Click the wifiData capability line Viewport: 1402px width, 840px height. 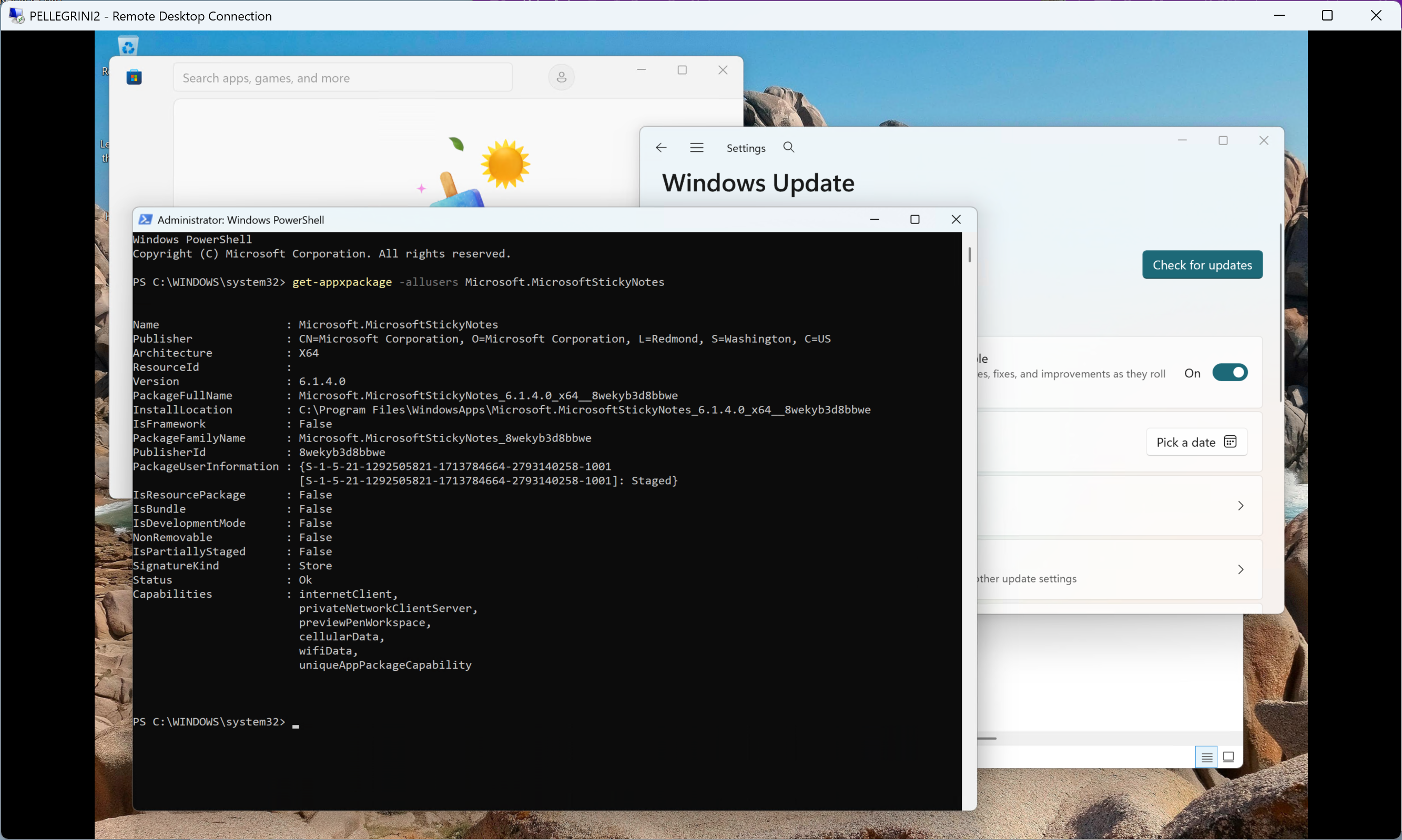329,650
